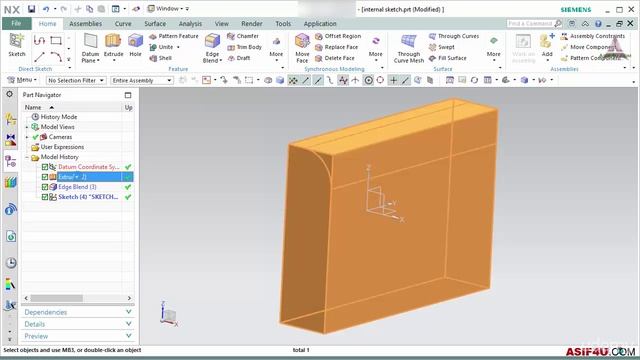Viewport: 640px width, 360px height.
Task: Toggle the Extrude feature checkbox
Action: click(x=45, y=177)
